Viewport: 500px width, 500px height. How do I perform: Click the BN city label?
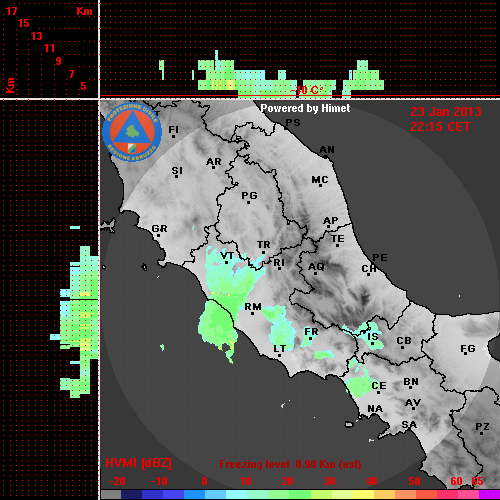(x=411, y=382)
